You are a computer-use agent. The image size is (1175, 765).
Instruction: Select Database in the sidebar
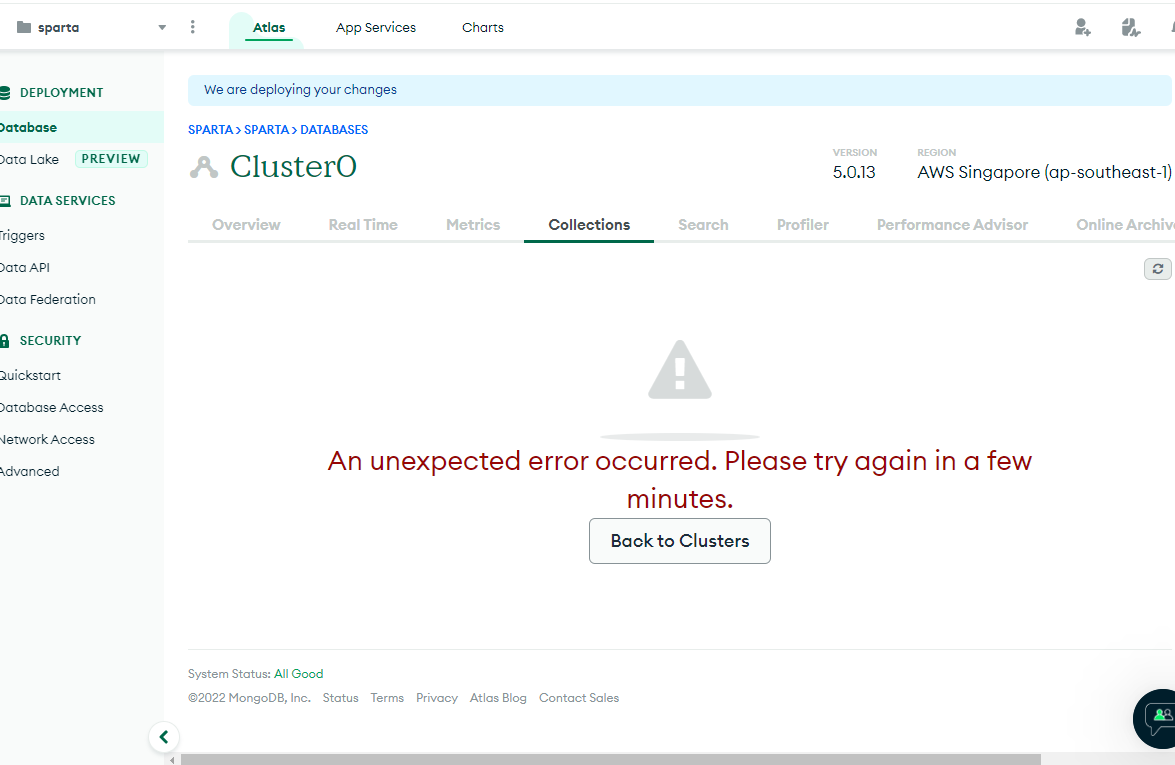82,127
